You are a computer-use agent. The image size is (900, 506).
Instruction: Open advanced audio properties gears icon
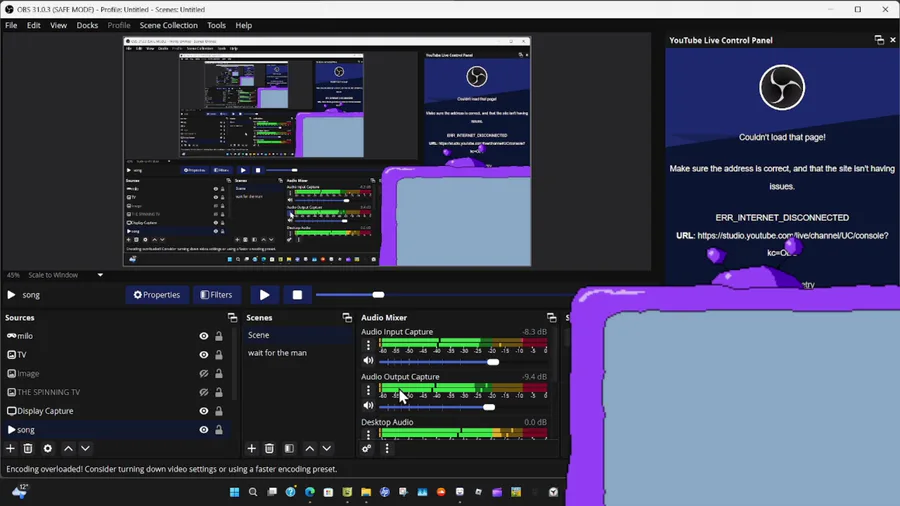pos(366,448)
